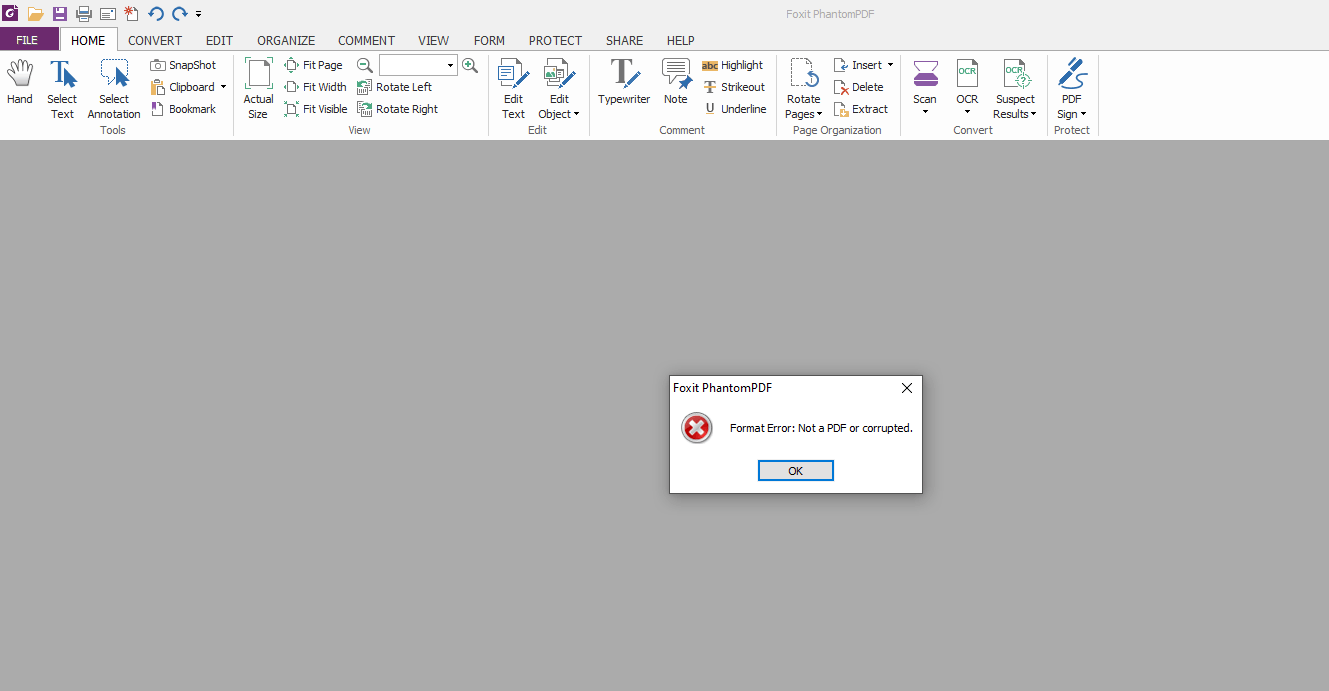Enable Strikeout annotation
1329x691 pixels.
735,86
